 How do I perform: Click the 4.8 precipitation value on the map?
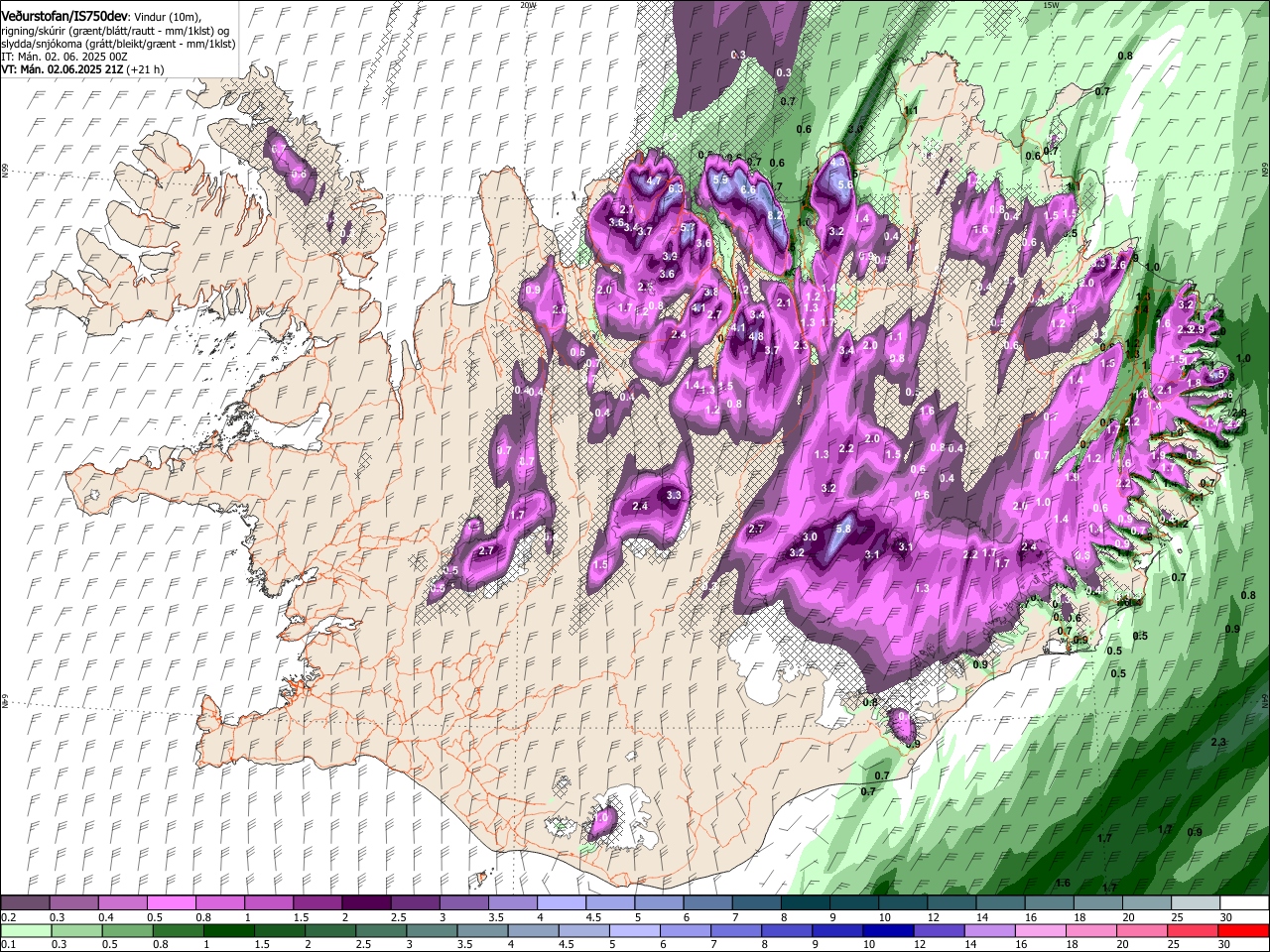756,336
